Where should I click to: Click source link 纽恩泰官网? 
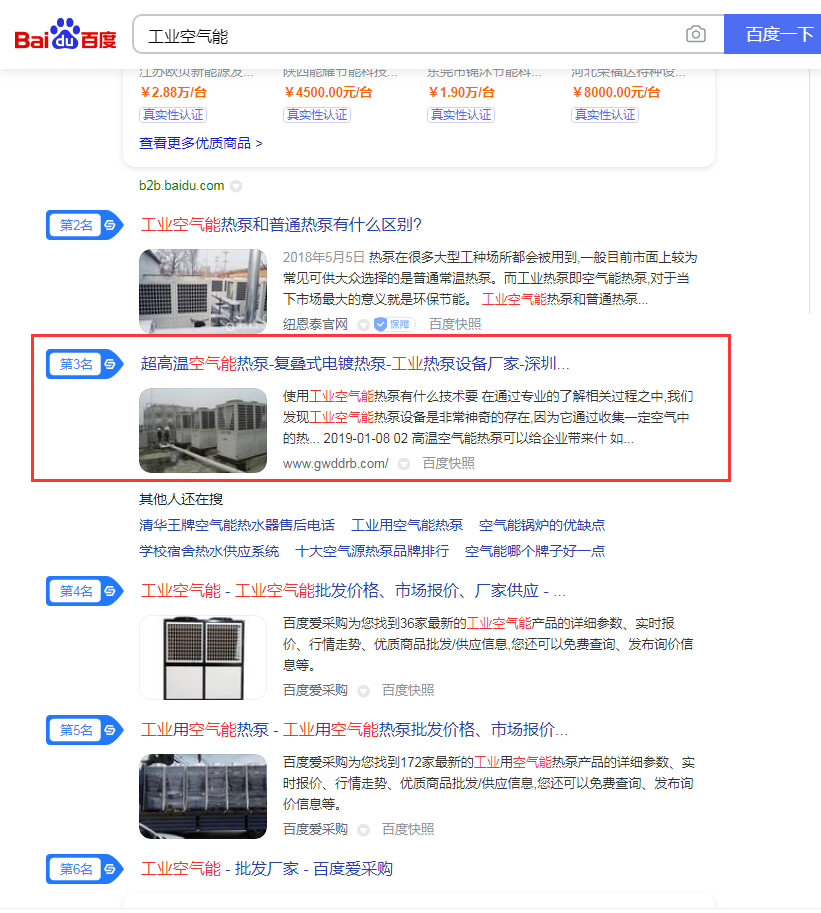click(x=315, y=324)
